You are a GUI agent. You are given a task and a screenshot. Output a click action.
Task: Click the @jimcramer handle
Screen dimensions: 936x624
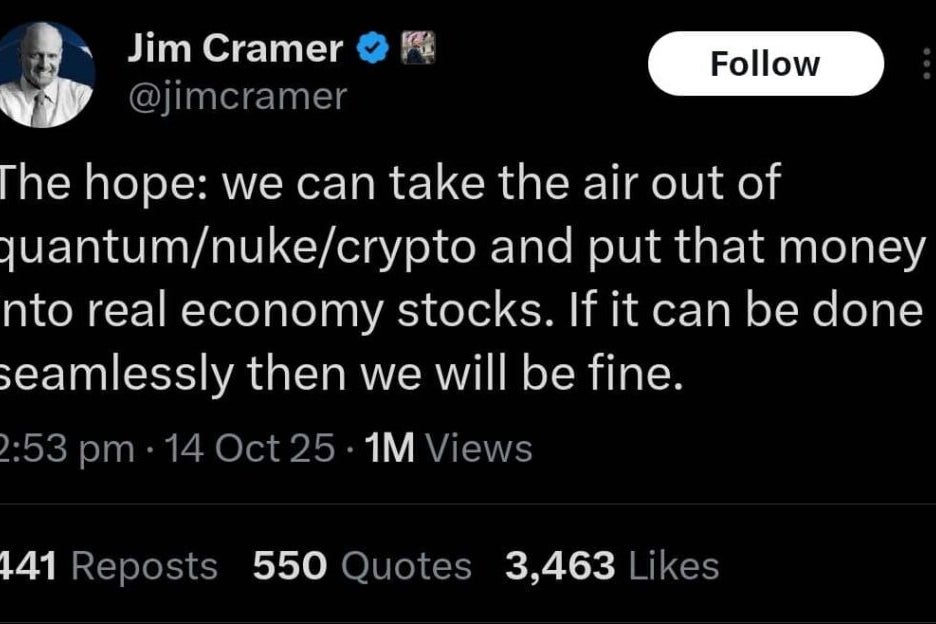click(x=237, y=96)
